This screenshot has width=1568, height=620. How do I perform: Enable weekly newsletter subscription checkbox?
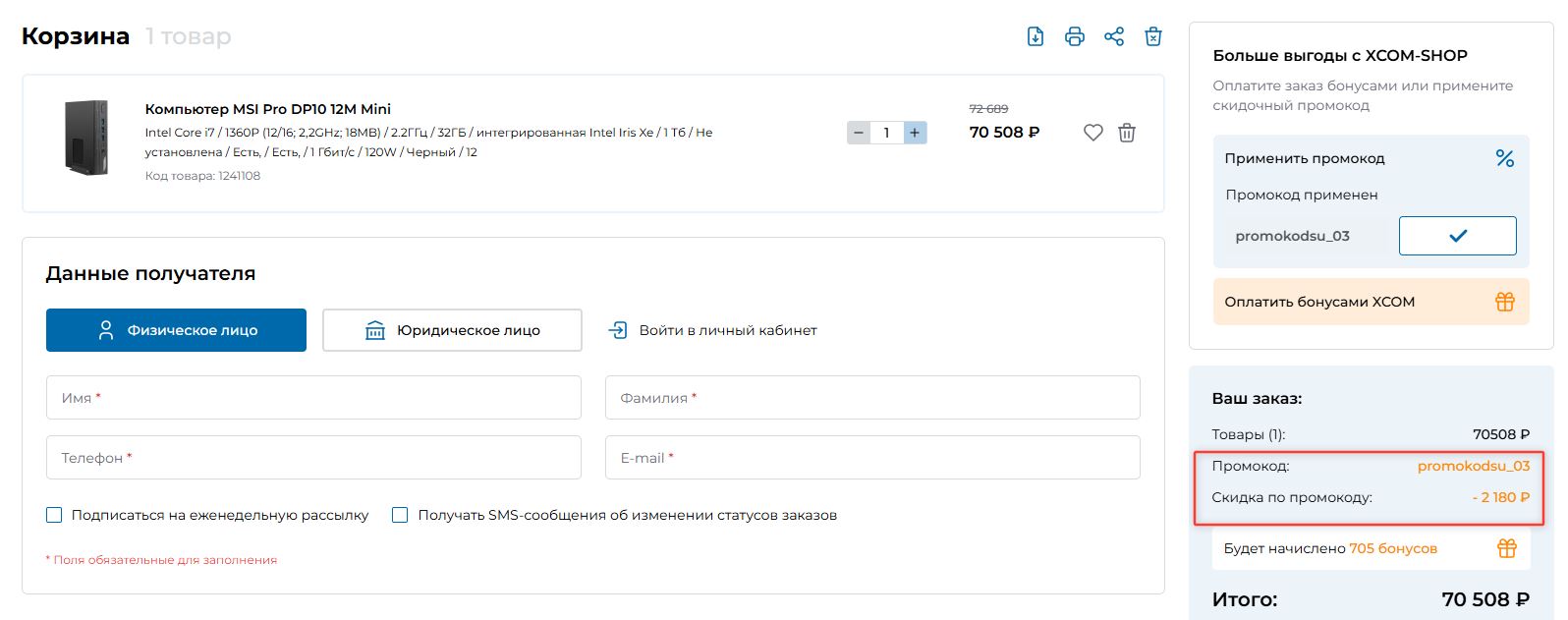(55, 515)
